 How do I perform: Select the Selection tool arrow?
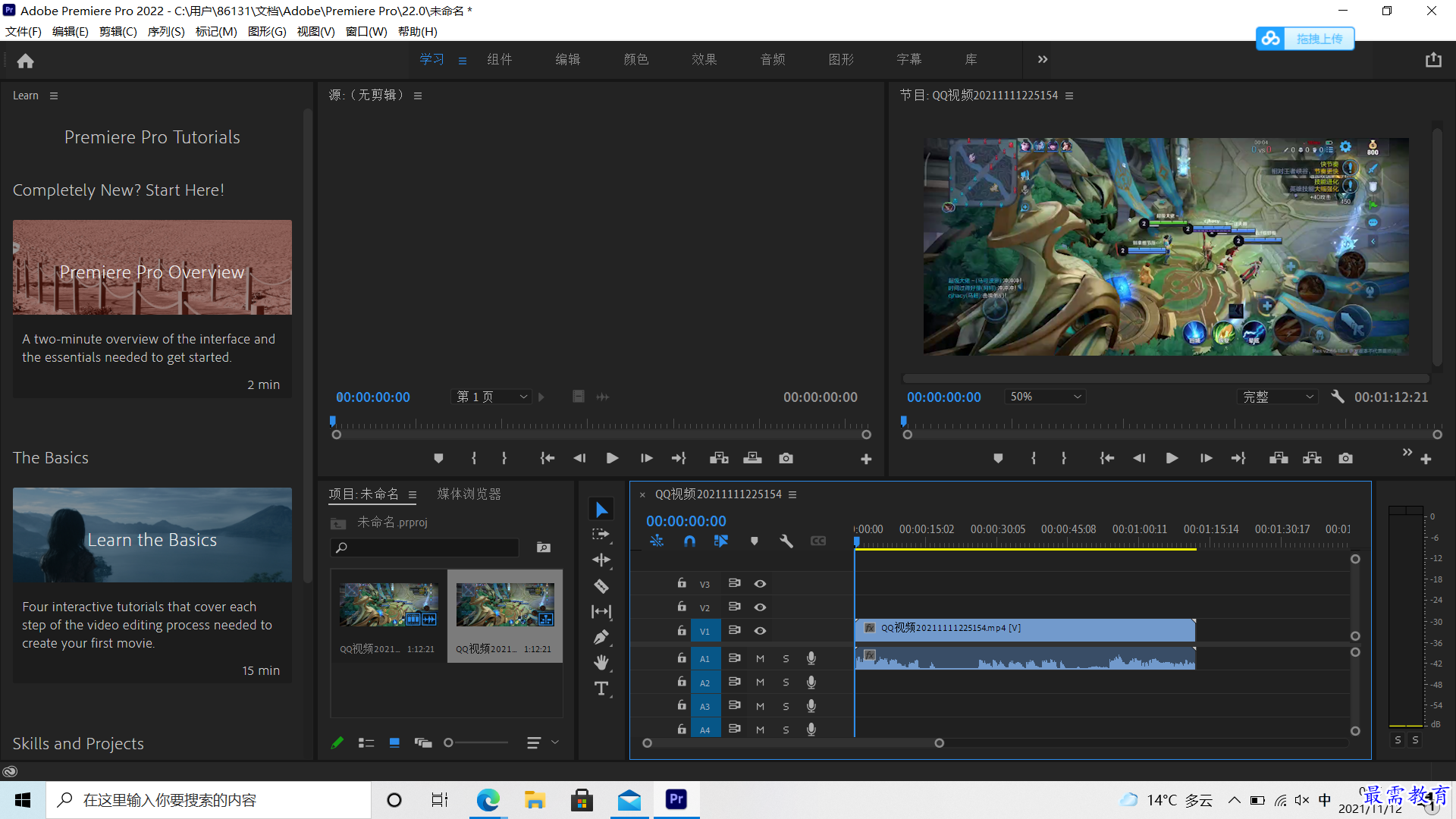[x=601, y=510]
